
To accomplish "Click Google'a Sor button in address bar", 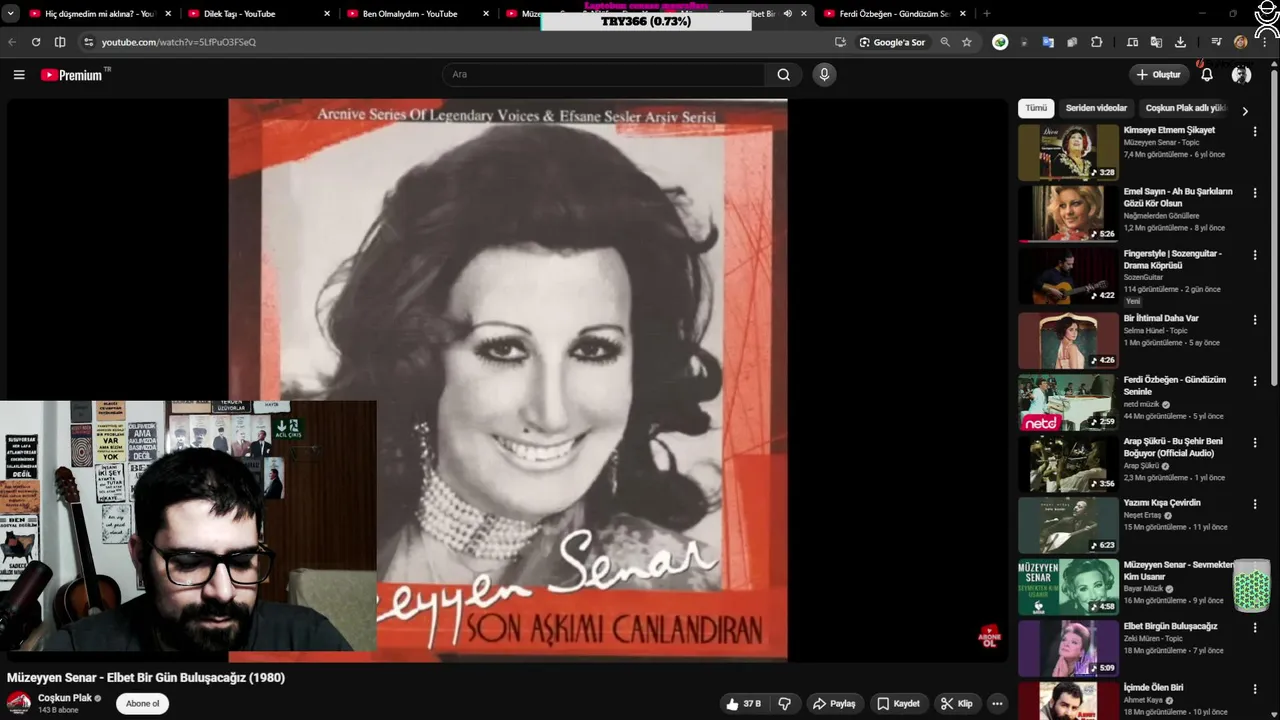I will click(892, 42).
